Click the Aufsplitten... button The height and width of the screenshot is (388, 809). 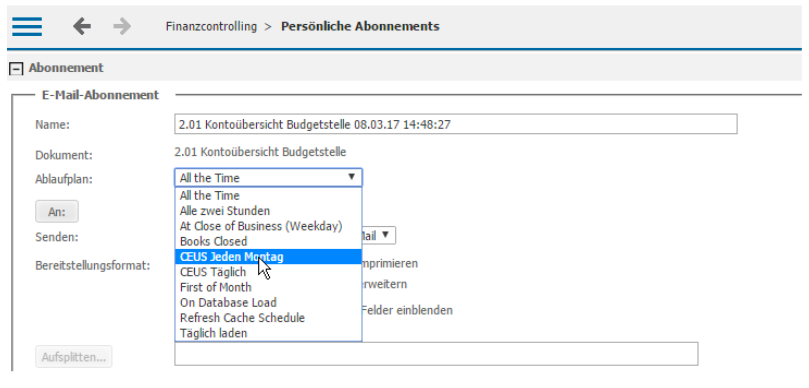point(74,357)
